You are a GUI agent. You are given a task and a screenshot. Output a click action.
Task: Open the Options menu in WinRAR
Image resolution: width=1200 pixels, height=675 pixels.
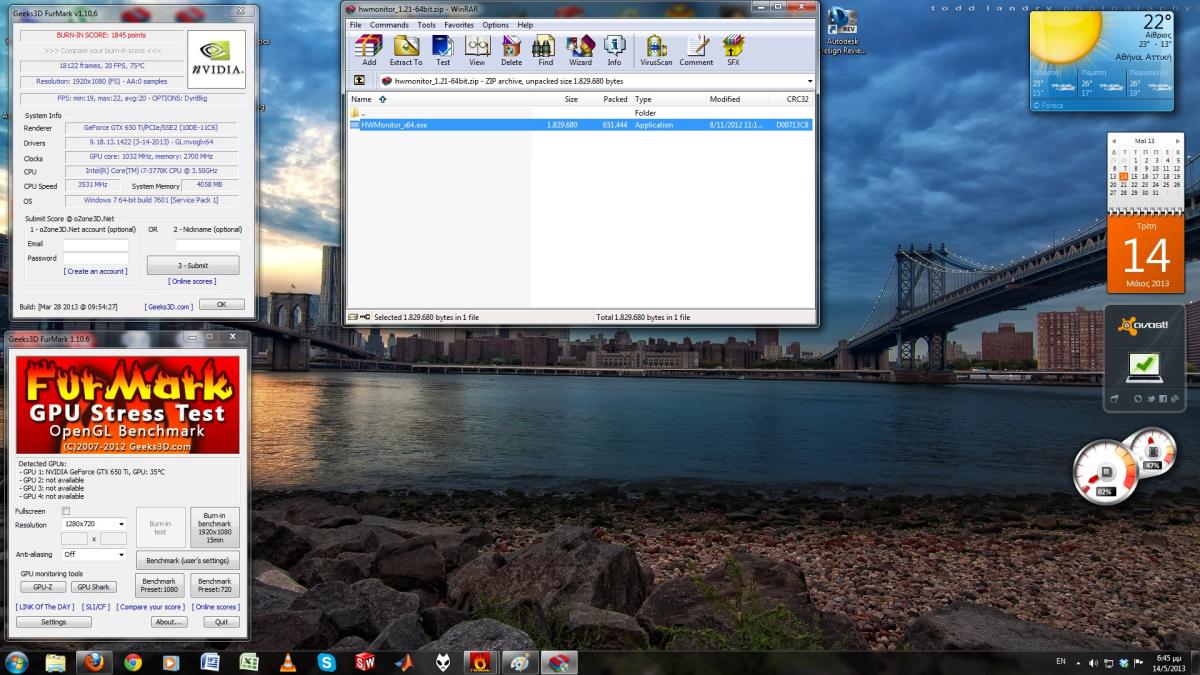click(496, 25)
